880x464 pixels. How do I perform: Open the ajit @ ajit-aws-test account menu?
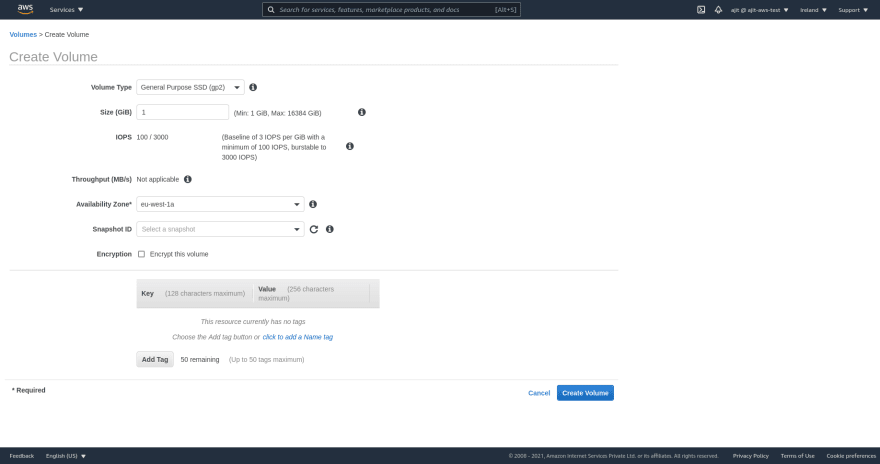click(759, 10)
